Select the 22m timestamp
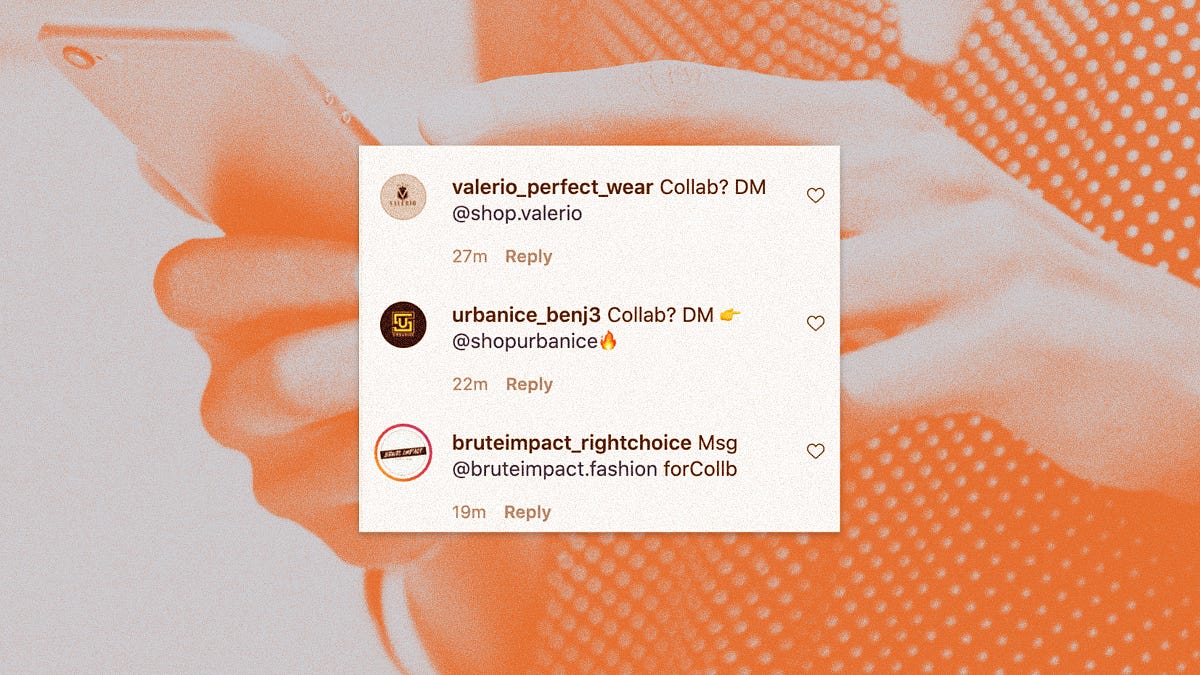1200x675 pixels. click(470, 384)
